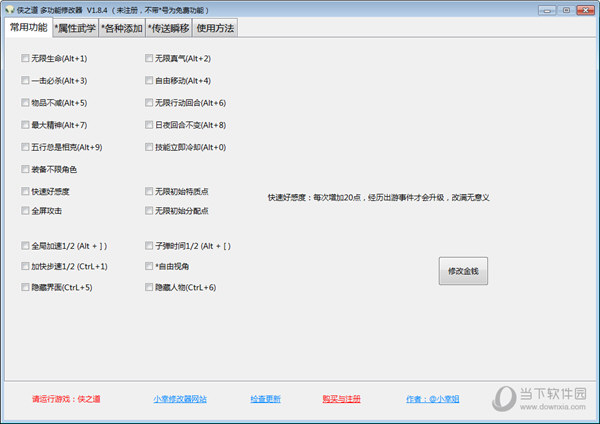Open the *各种添加 tab
Screen dimensions: 600x424
122,28
